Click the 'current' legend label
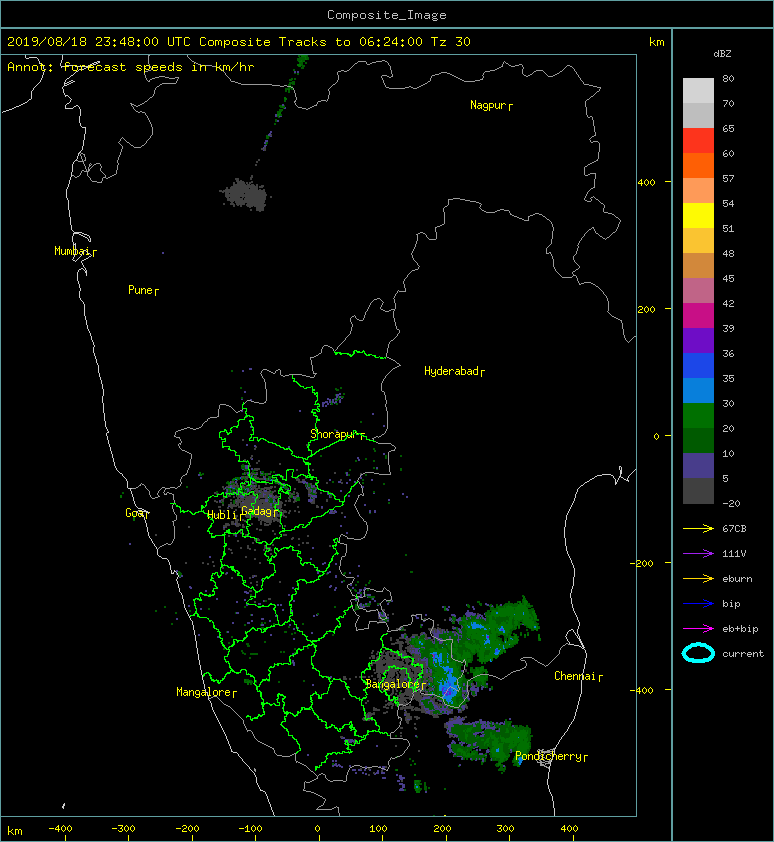 (x=743, y=654)
